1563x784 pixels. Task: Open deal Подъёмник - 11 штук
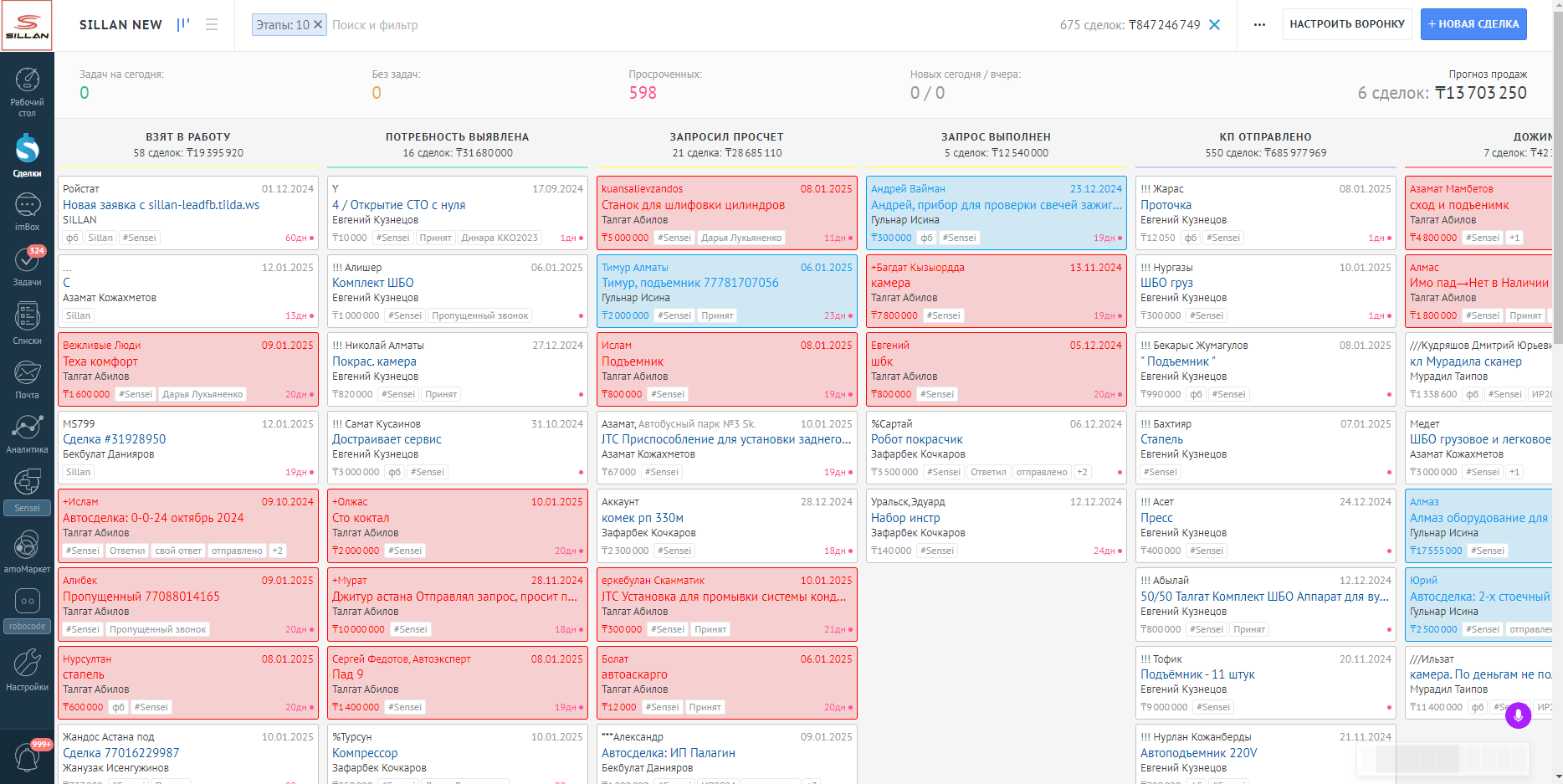(1197, 674)
